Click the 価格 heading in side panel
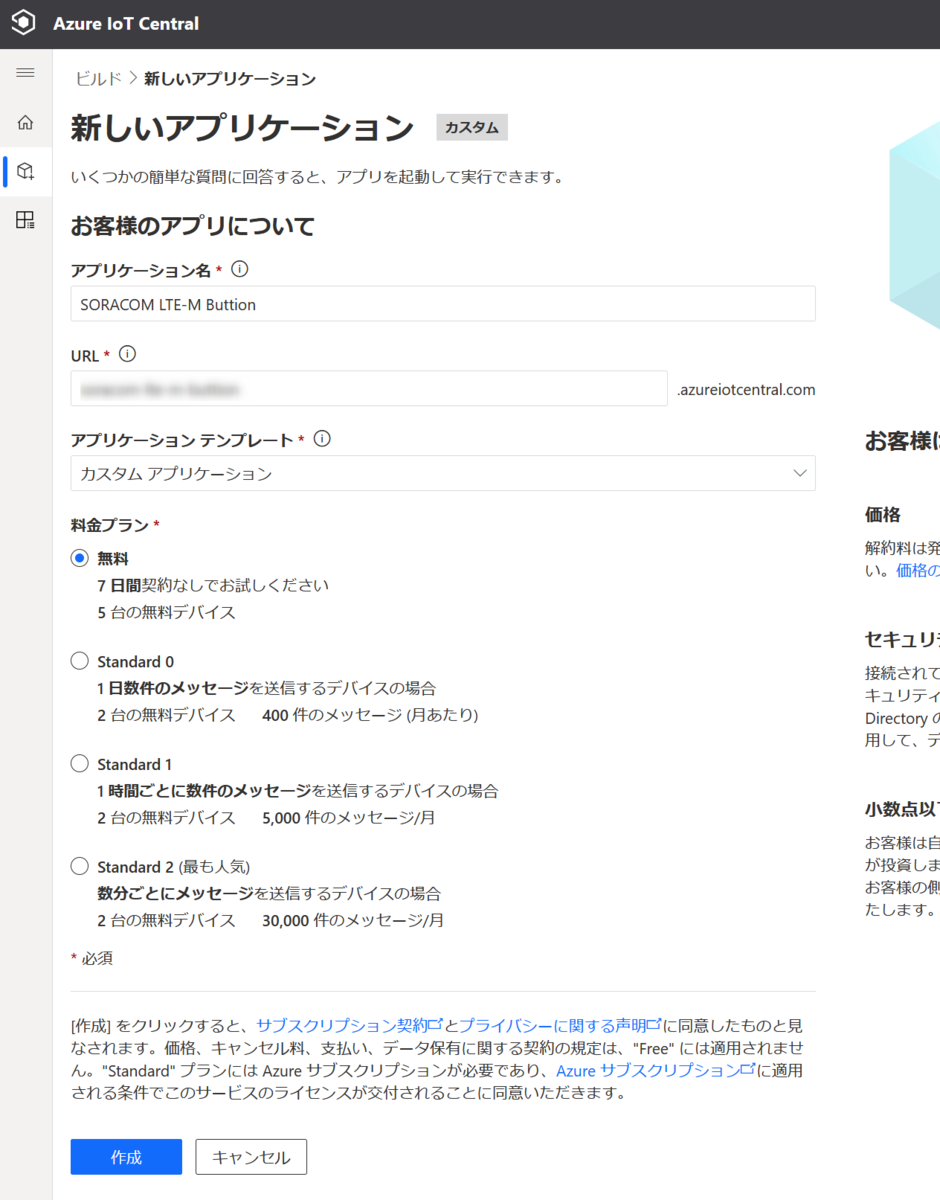The image size is (940, 1200). 883,514
